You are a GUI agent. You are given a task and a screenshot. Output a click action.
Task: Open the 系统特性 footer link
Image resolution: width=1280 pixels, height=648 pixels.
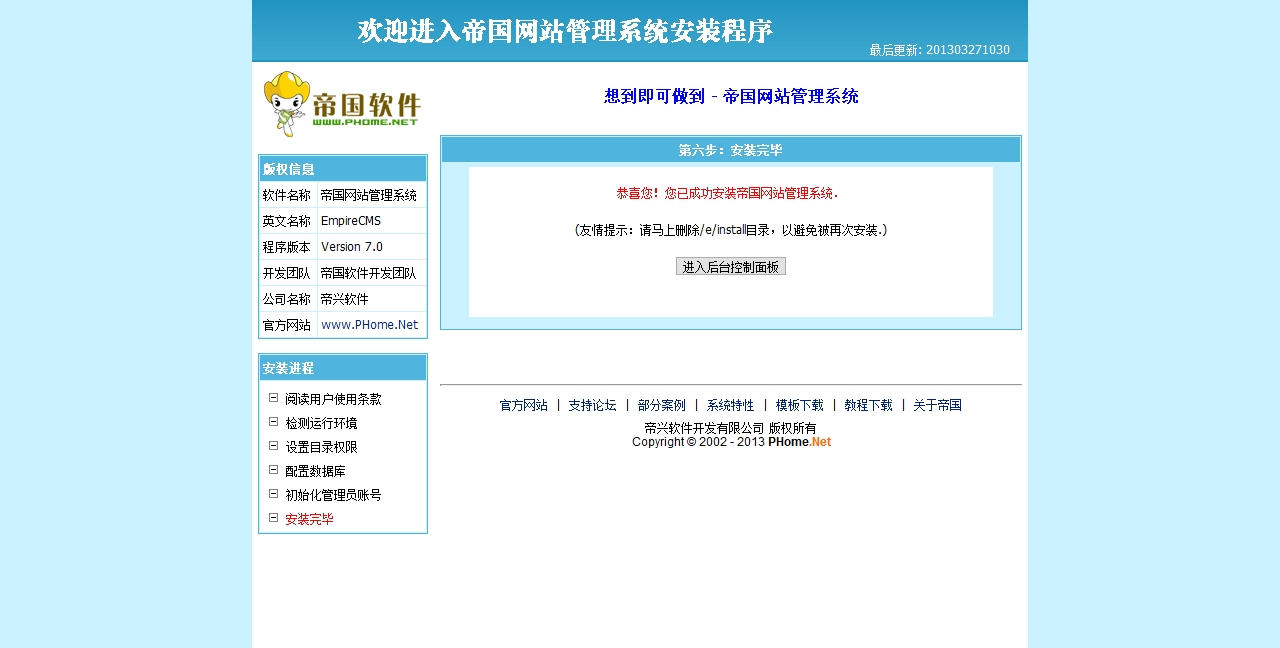point(731,405)
